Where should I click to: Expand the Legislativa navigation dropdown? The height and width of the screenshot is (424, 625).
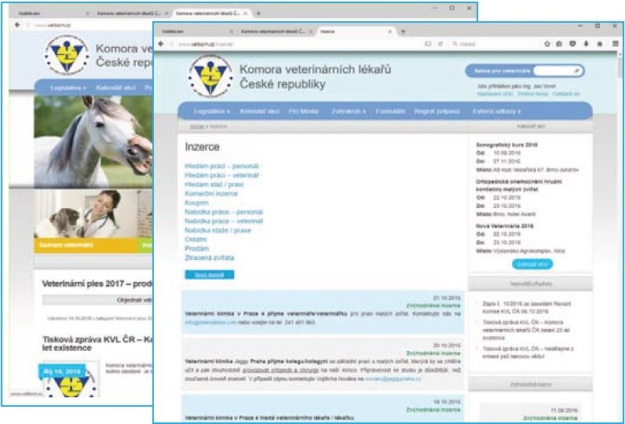210,113
